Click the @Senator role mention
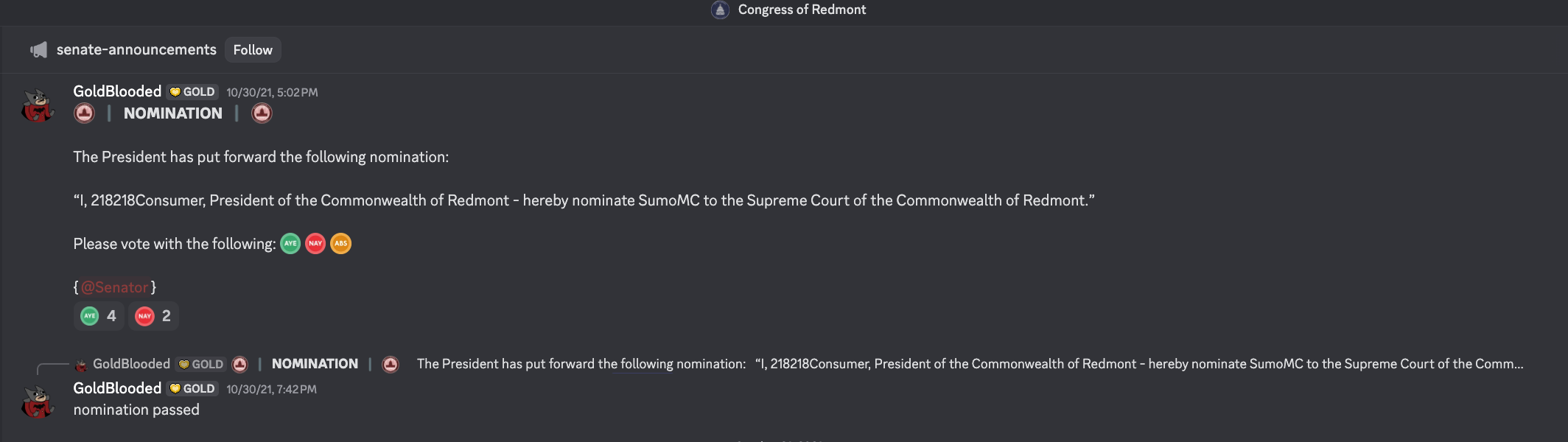This screenshot has height=442, width=1568. coord(115,287)
